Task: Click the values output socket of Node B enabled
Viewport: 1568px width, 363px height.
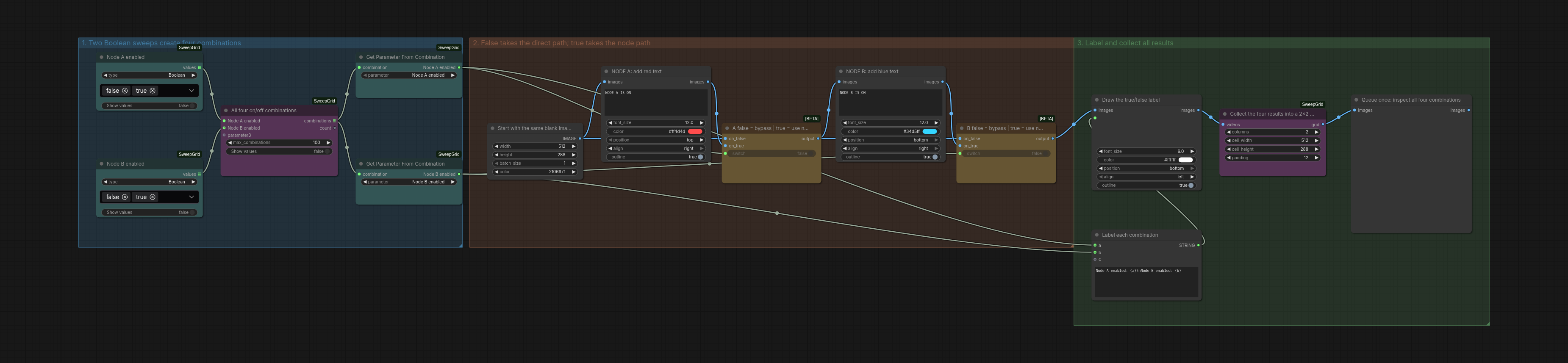Action: coord(200,174)
